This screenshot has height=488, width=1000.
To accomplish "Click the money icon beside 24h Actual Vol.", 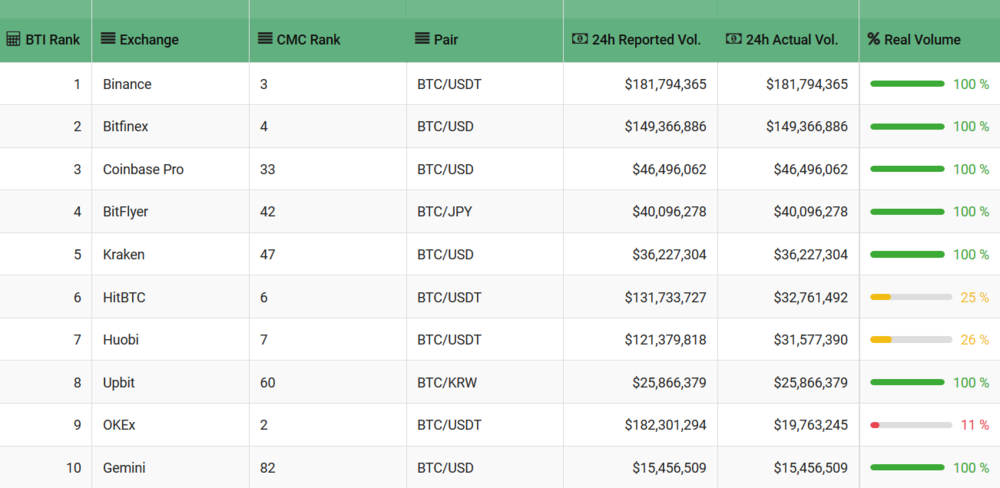I will (733, 39).
